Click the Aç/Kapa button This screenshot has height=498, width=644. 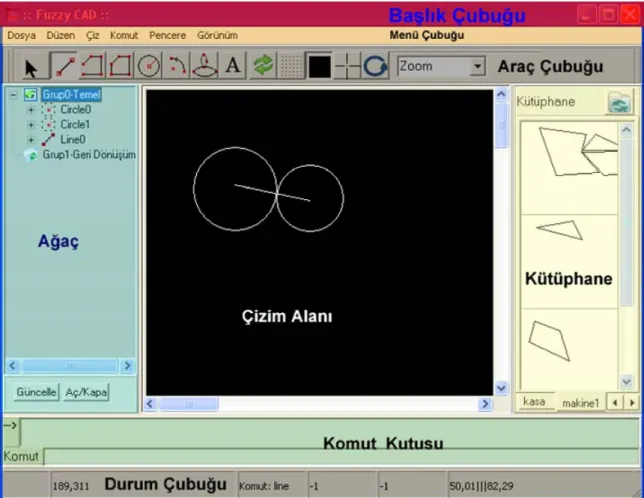(86, 392)
